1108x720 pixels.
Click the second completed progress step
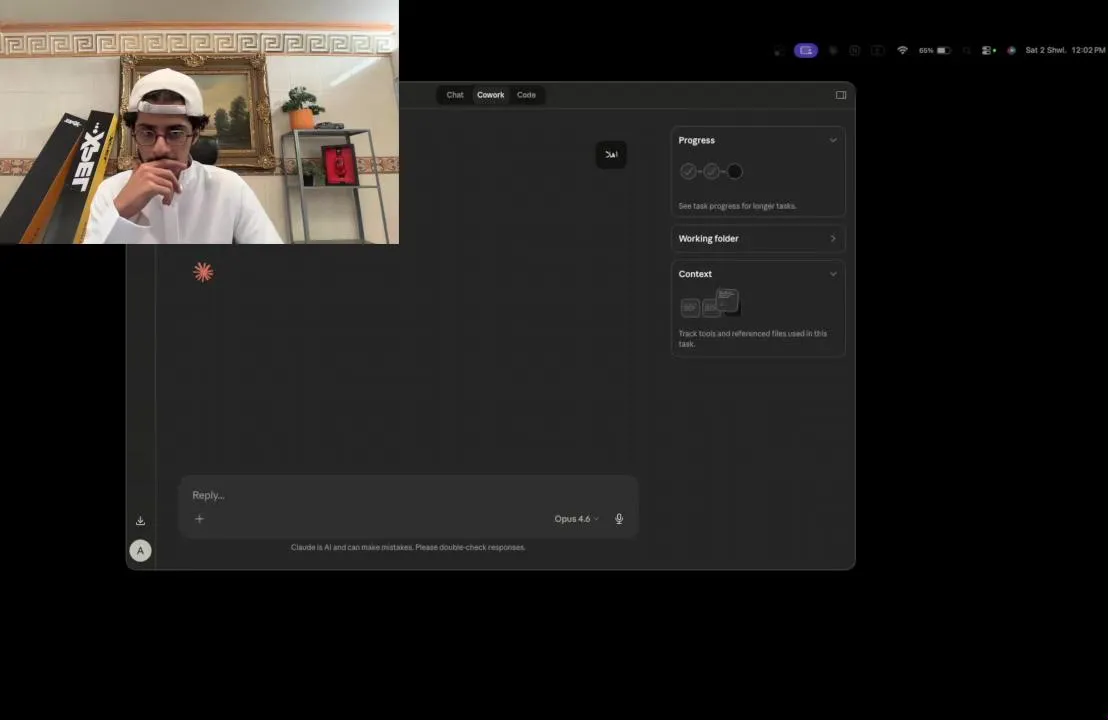tap(711, 171)
